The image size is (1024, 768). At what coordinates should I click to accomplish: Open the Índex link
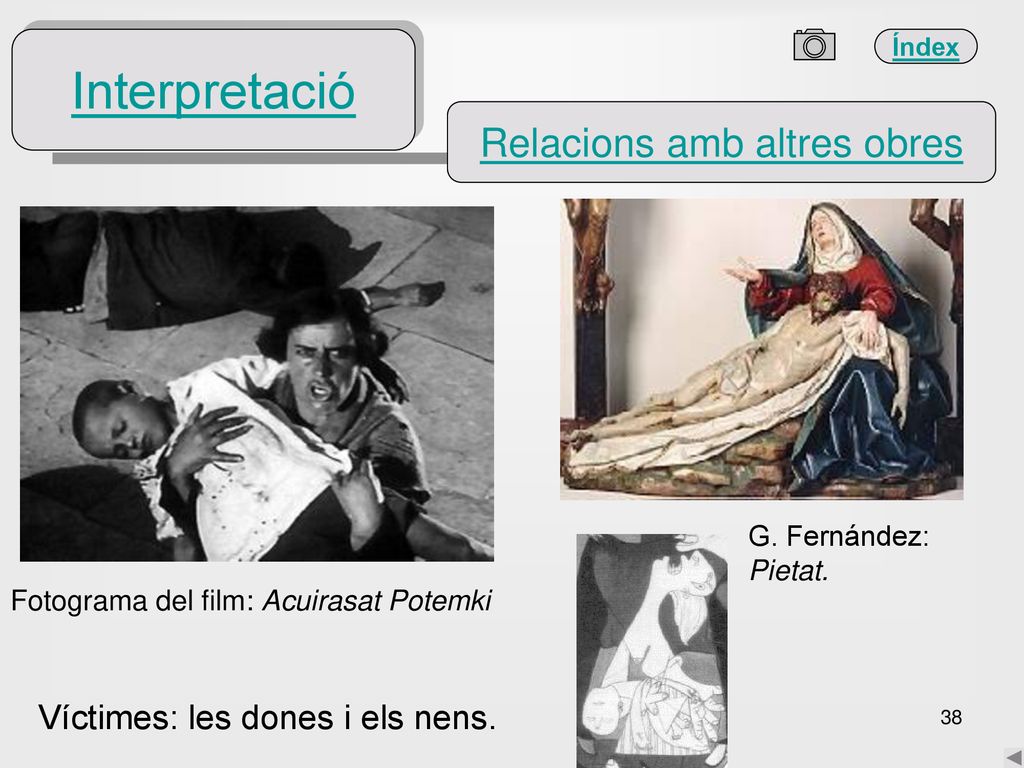point(925,47)
